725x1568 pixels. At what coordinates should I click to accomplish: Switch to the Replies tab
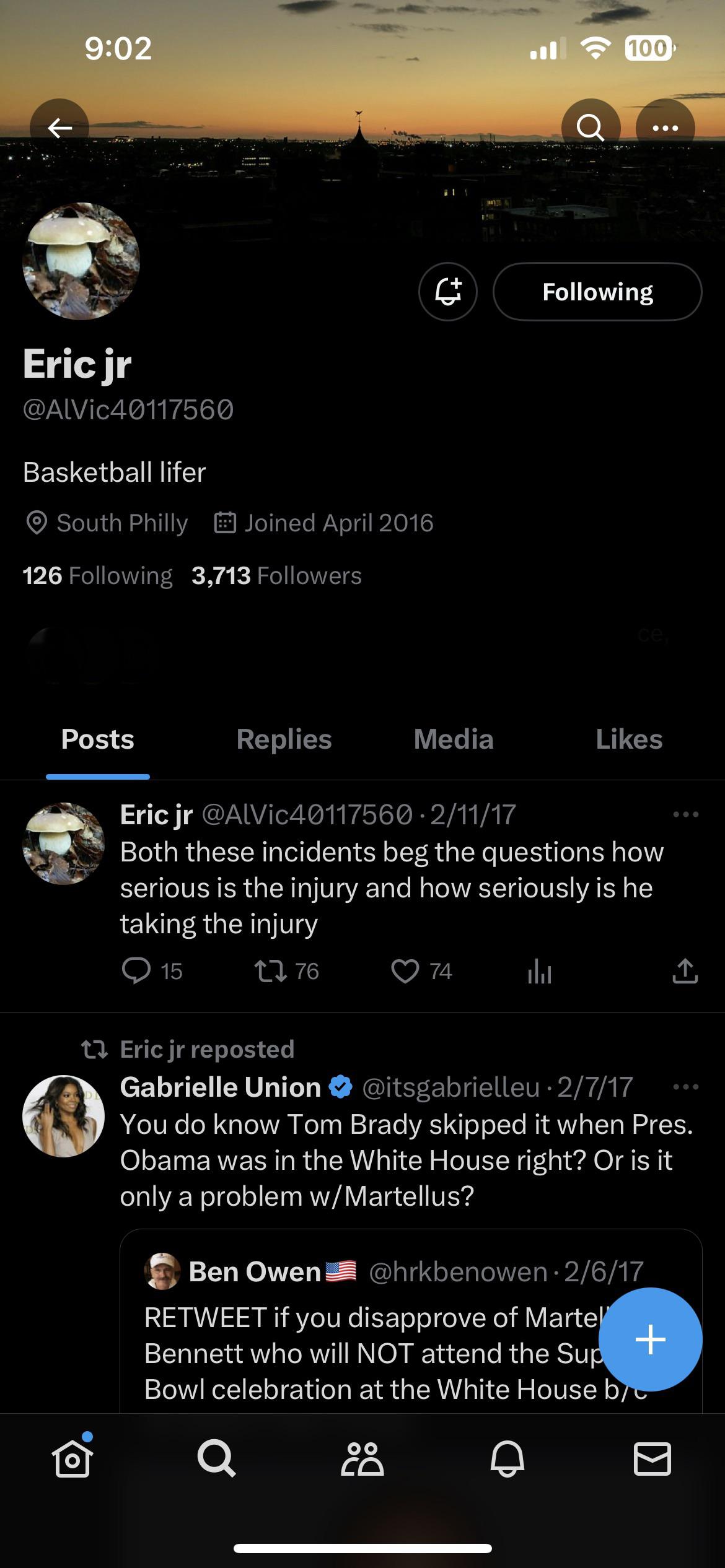[x=284, y=739]
